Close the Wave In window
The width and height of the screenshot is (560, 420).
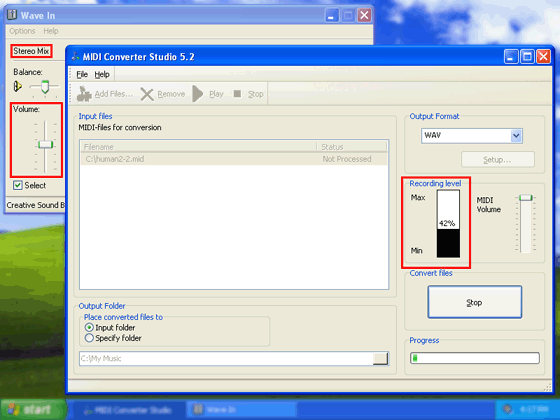pos(364,15)
